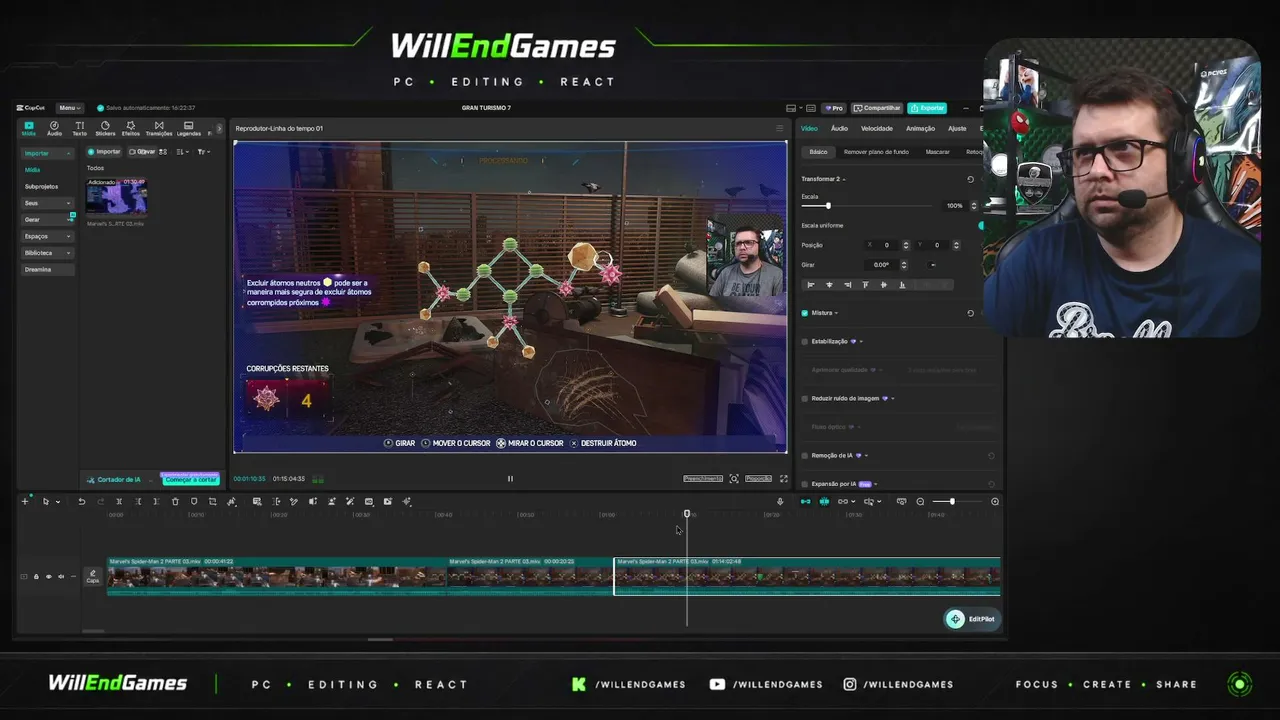This screenshot has height=720, width=1280.
Task: Adjust the timeline zoom slider
Action: click(x=952, y=501)
